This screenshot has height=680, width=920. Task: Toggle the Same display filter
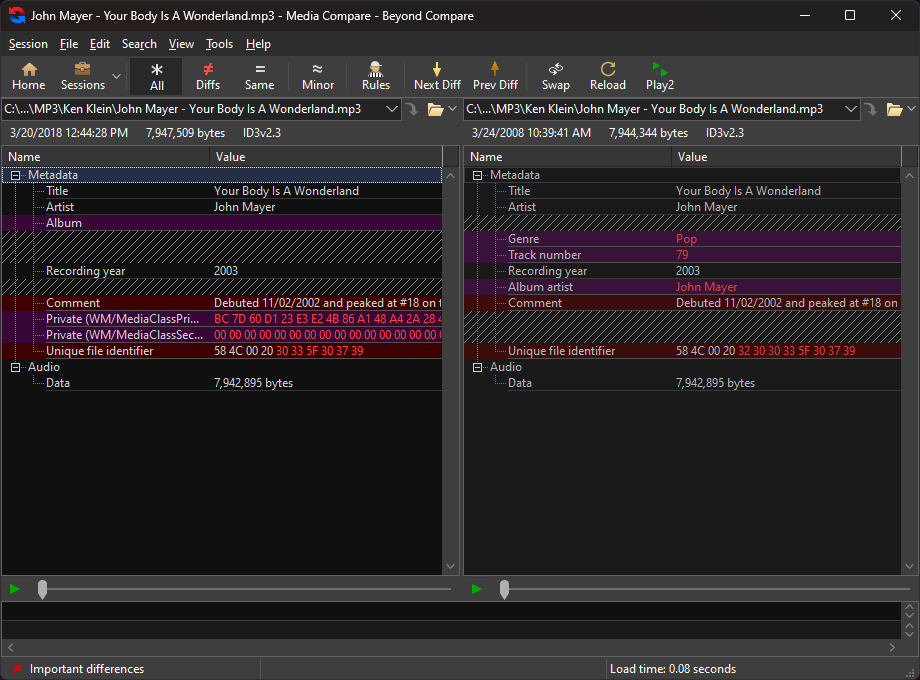click(259, 76)
